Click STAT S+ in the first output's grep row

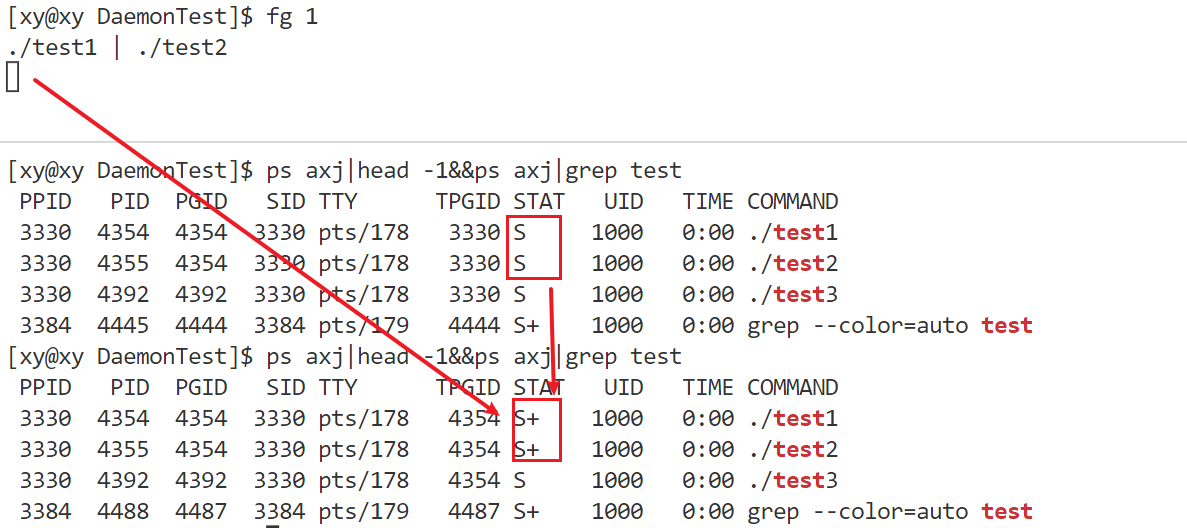[526, 326]
